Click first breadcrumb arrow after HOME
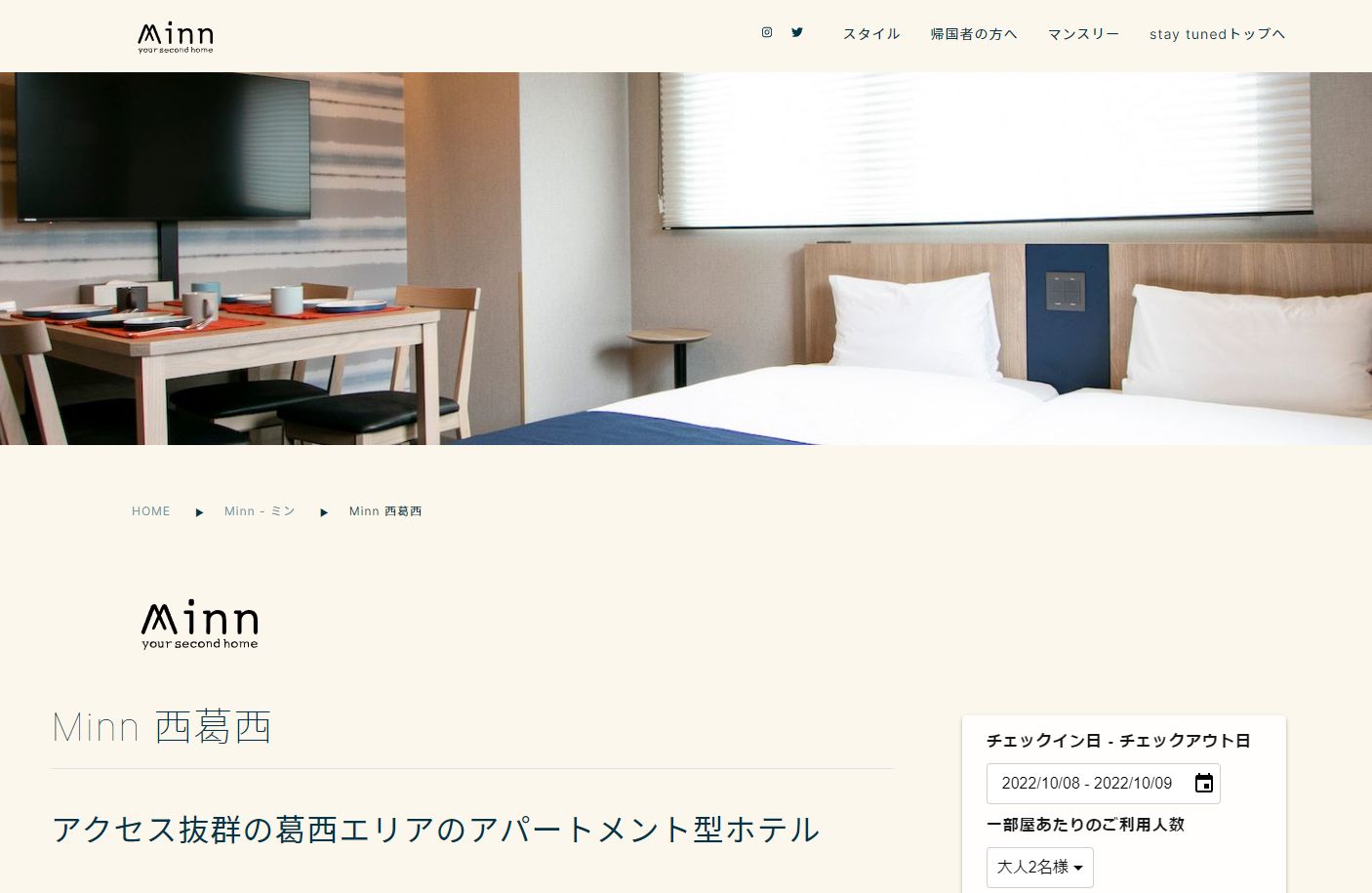Viewport: 1372px width, 893px height. coord(199,512)
